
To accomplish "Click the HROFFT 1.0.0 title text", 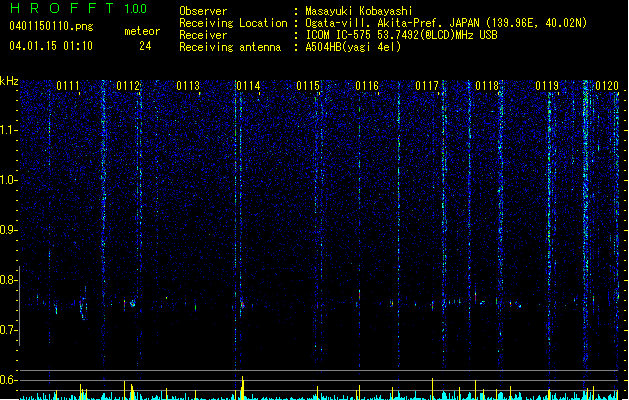I will (79, 8).
